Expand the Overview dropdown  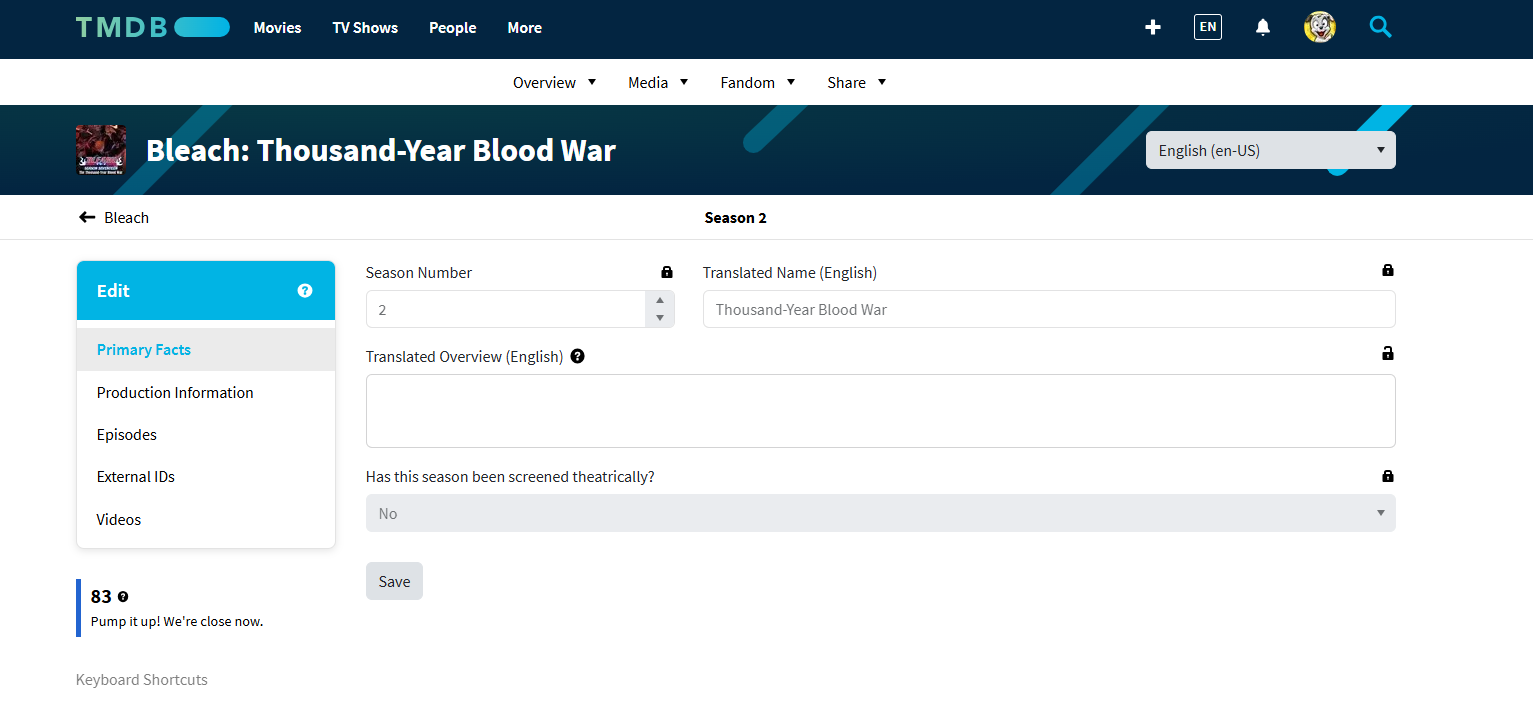pyautogui.click(x=555, y=82)
